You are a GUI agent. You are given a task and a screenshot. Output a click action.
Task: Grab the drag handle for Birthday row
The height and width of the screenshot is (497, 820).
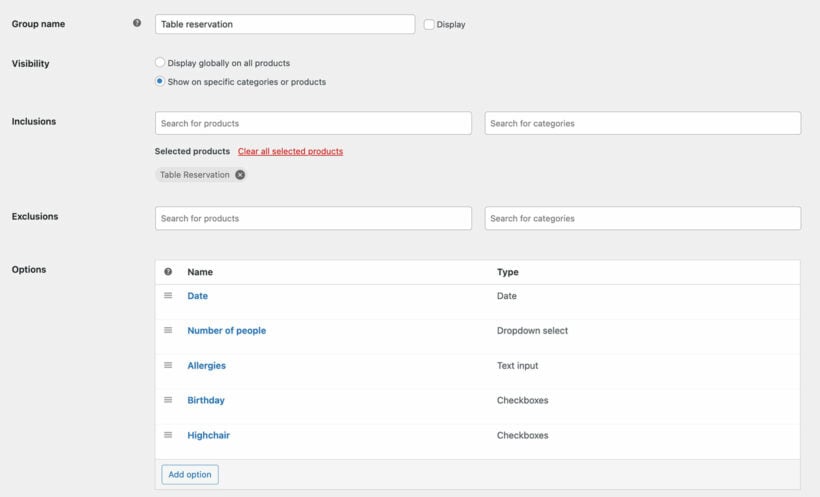[x=168, y=400]
